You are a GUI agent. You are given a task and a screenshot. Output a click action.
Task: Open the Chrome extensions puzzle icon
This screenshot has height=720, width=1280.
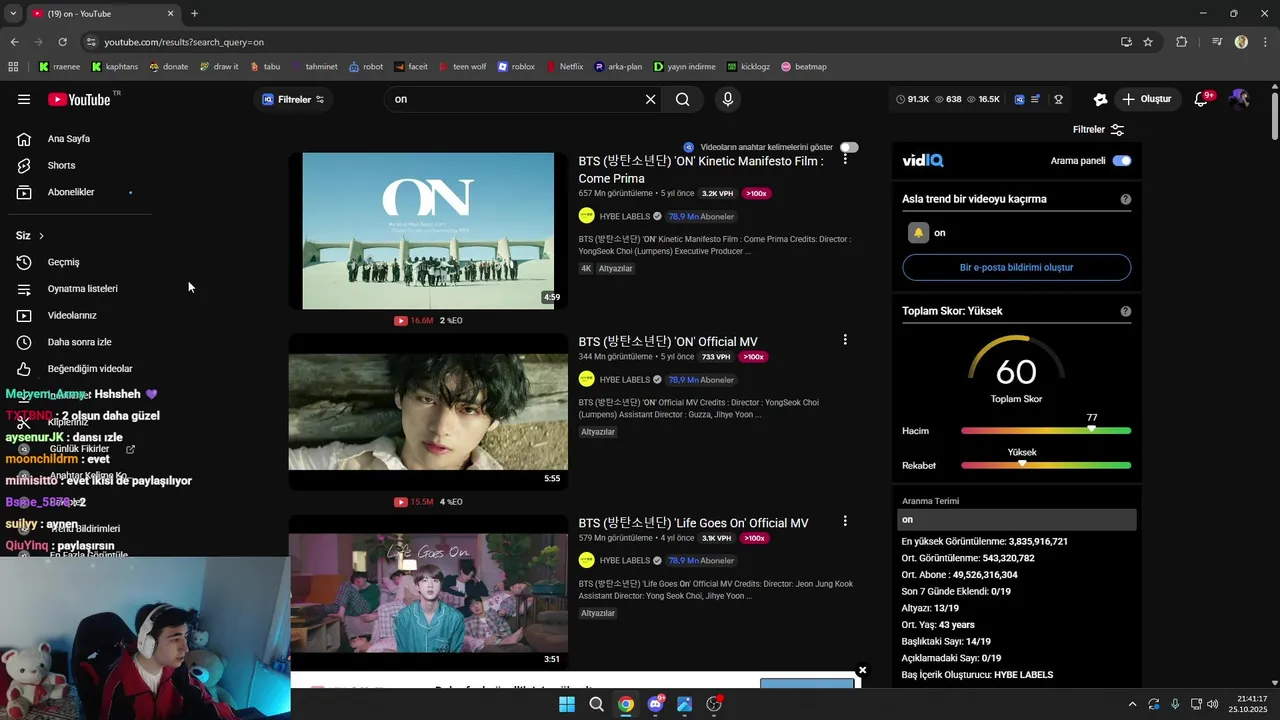pyautogui.click(x=1181, y=42)
